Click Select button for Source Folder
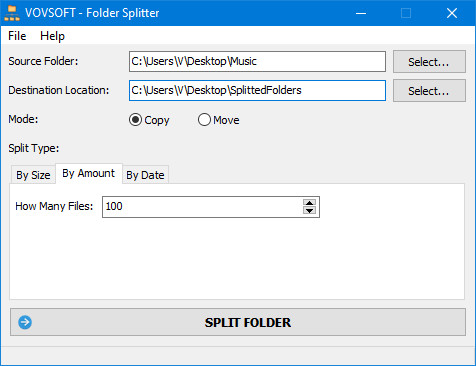476x366 pixels. (429, 62)
